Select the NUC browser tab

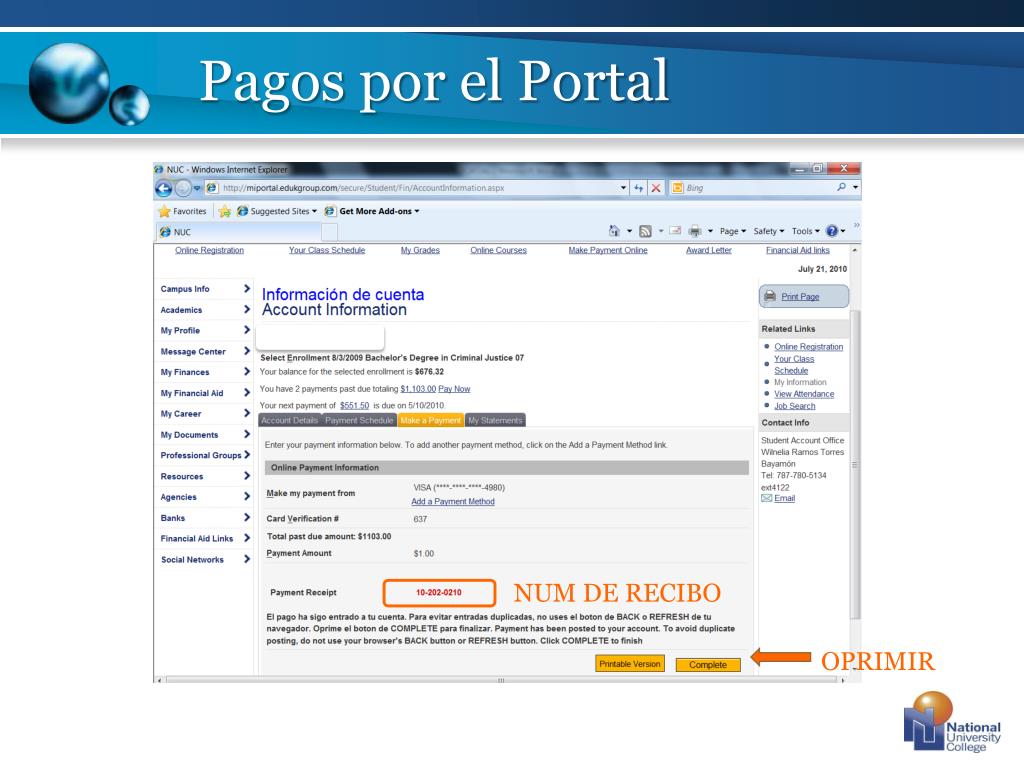(x=239, y=232)
